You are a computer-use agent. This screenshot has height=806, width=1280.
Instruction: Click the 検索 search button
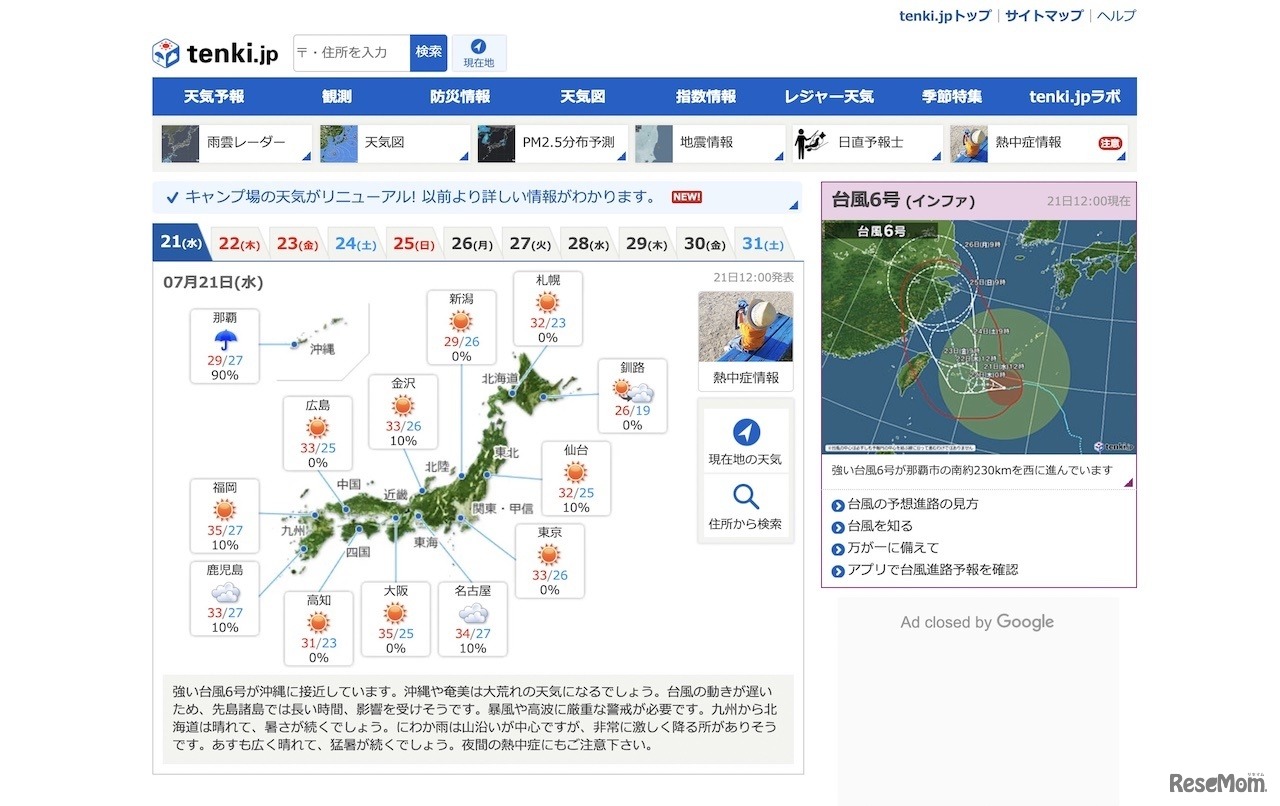coord(429,51)
